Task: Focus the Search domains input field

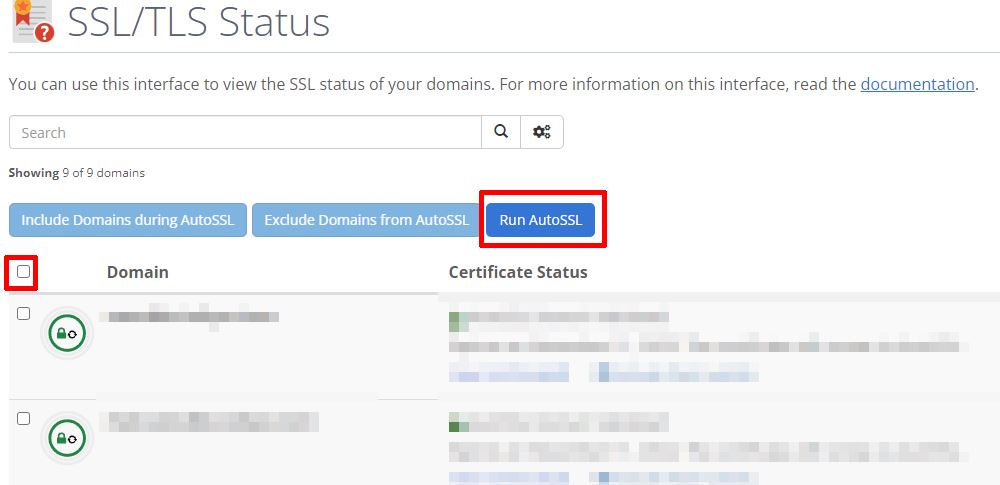Action: coord(245,132)
